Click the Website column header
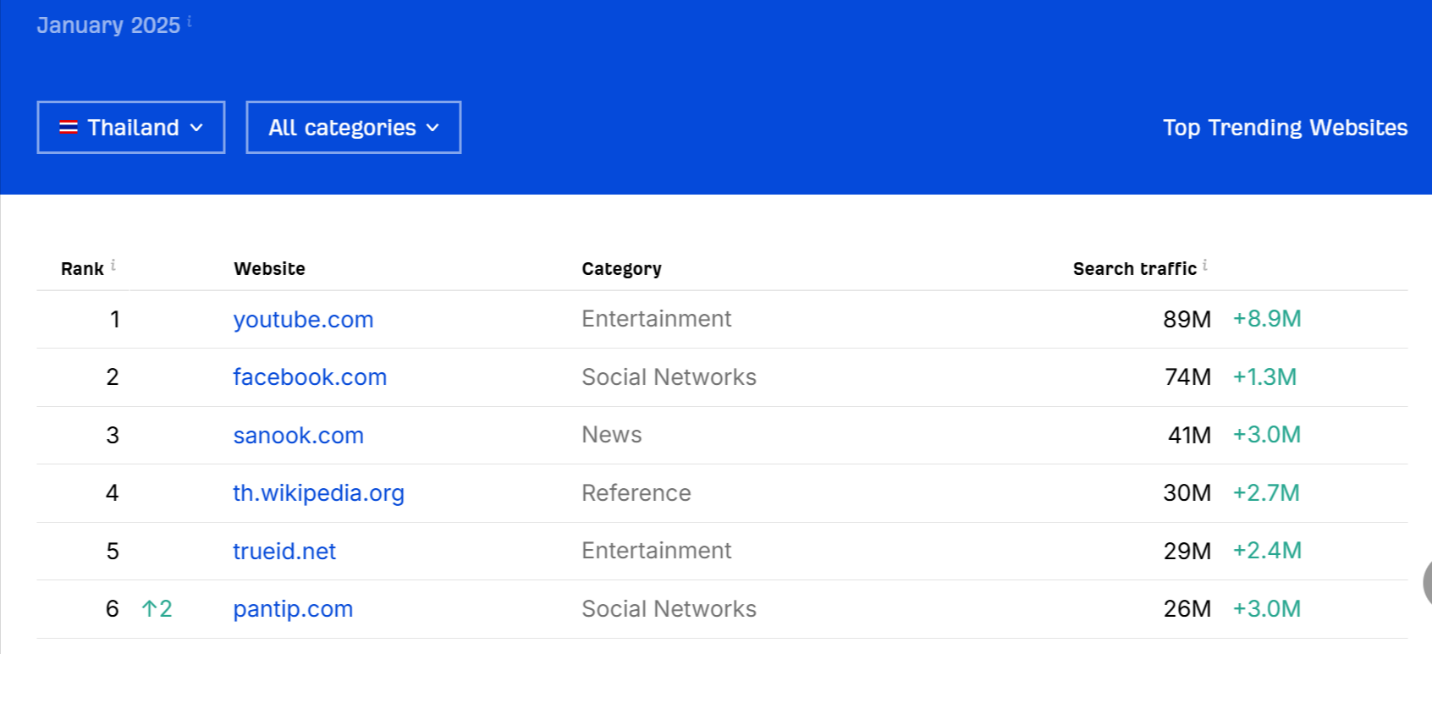The height and width of the screenshot is (703, 1432). point(269,269)
